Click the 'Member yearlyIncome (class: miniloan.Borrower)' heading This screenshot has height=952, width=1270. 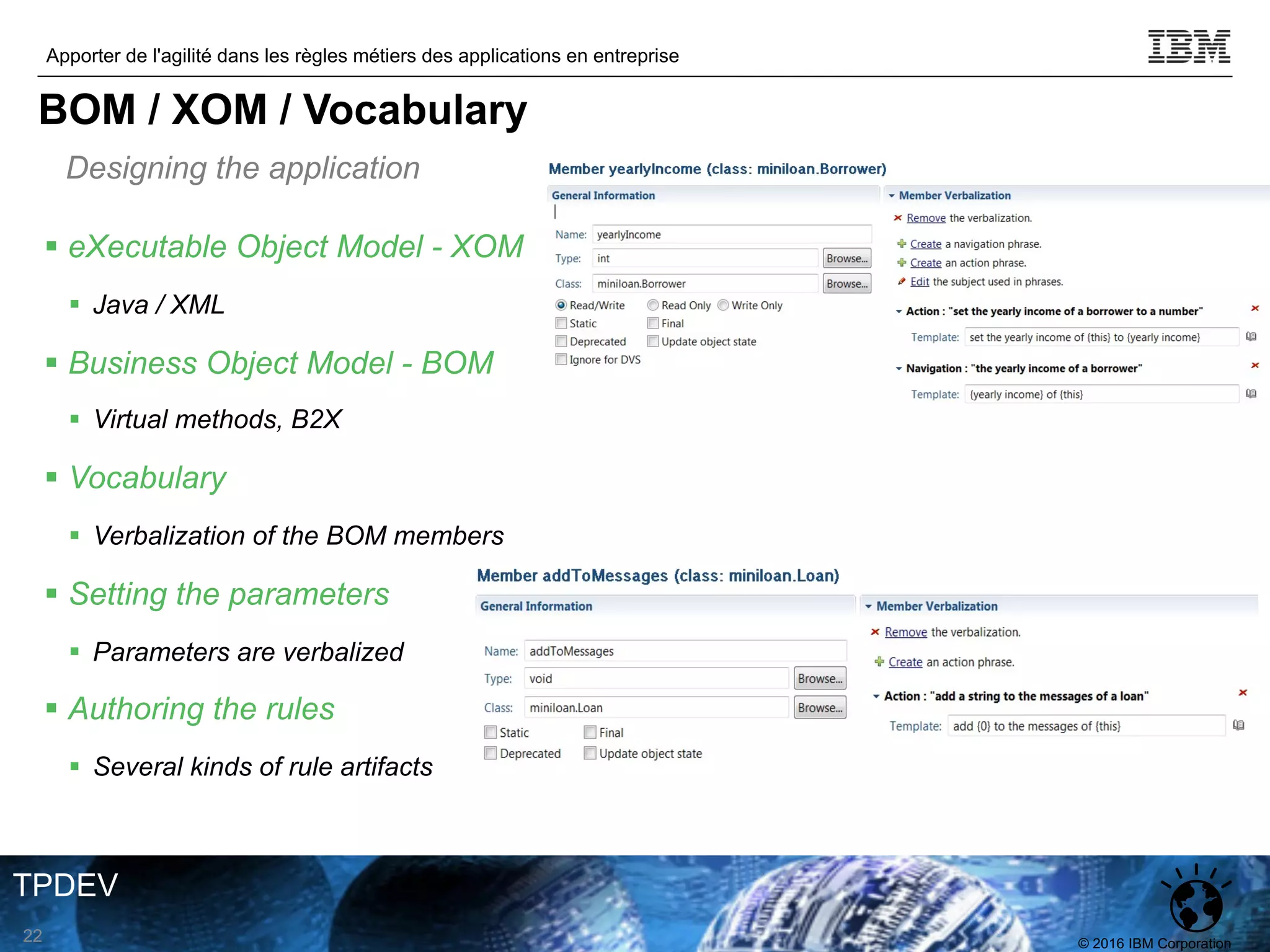point(717,169)
